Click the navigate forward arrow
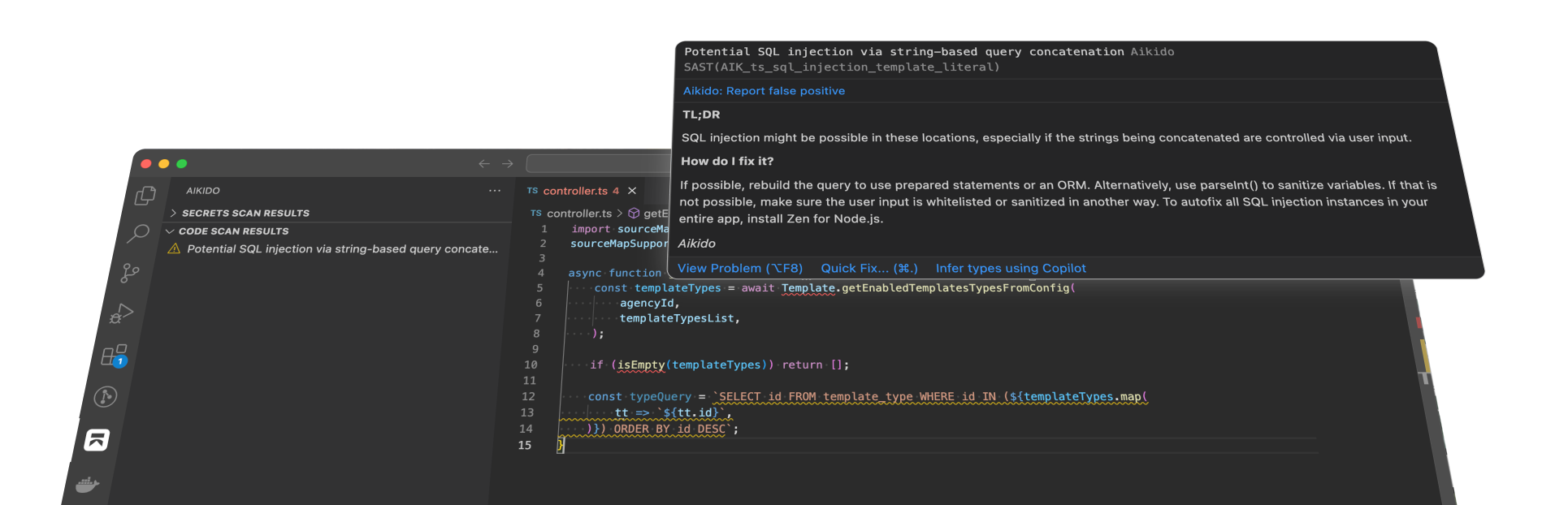The width and height of the screenshot is (1568, 505). click(x=508, y=163)
